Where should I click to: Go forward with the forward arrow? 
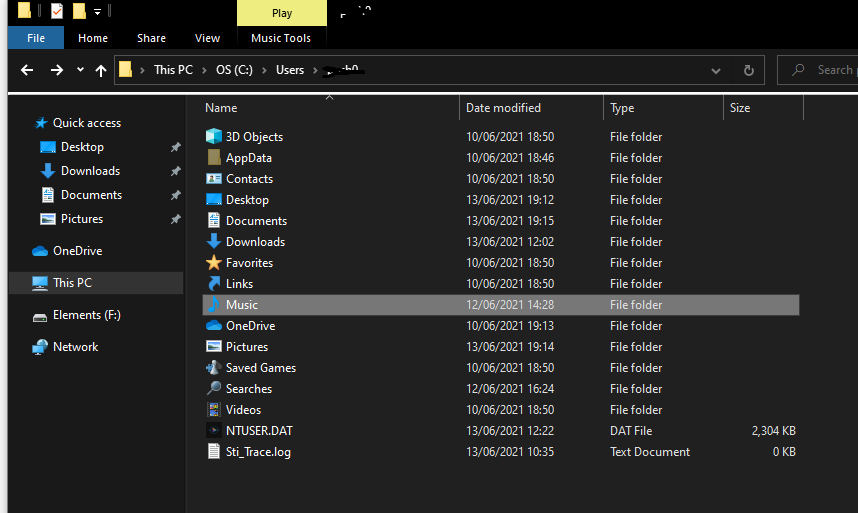pos(56,70)
